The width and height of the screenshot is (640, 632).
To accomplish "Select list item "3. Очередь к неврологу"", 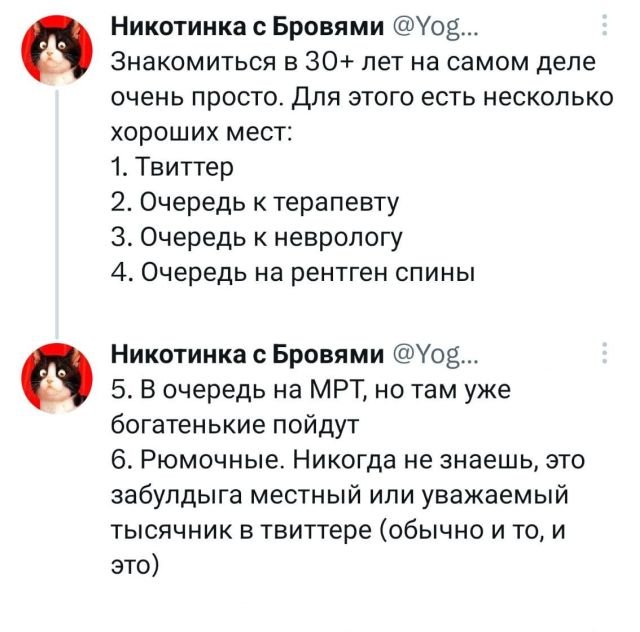I will pyautogui.click(x=258, y=237).
